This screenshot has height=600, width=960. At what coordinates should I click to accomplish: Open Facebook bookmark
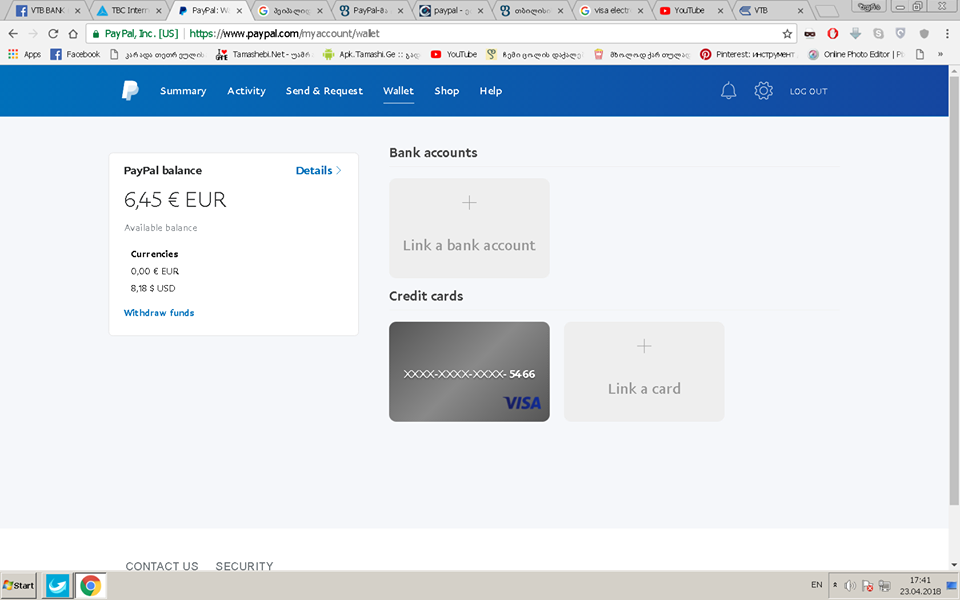75,54
